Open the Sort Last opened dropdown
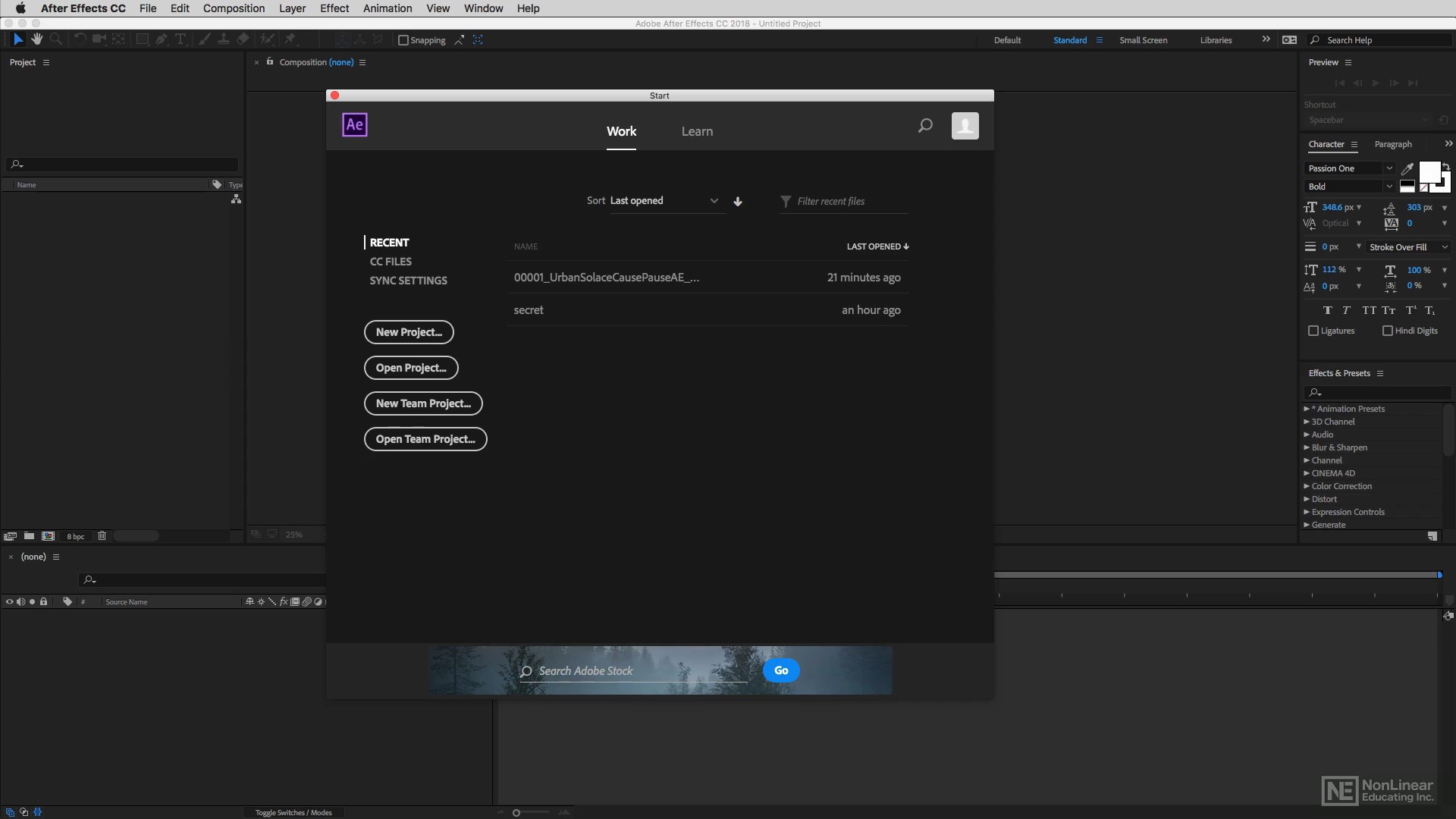The width and height of the screenshot is (1456, 819). pyautogui.click(x=664, y=201)
